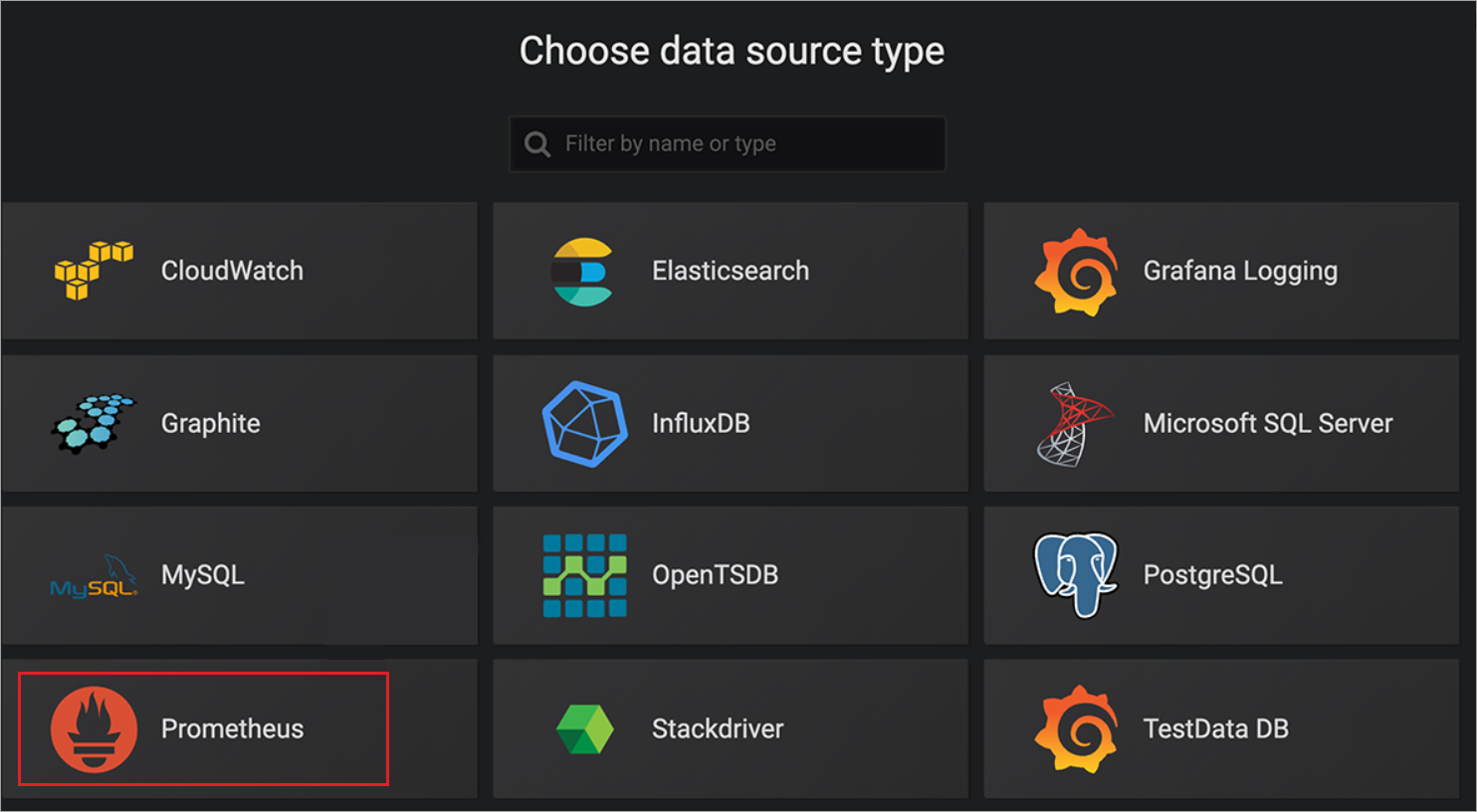Select the CloudWatch label
This screenshot has height=812, width=1477.
(x=232, y=271)
